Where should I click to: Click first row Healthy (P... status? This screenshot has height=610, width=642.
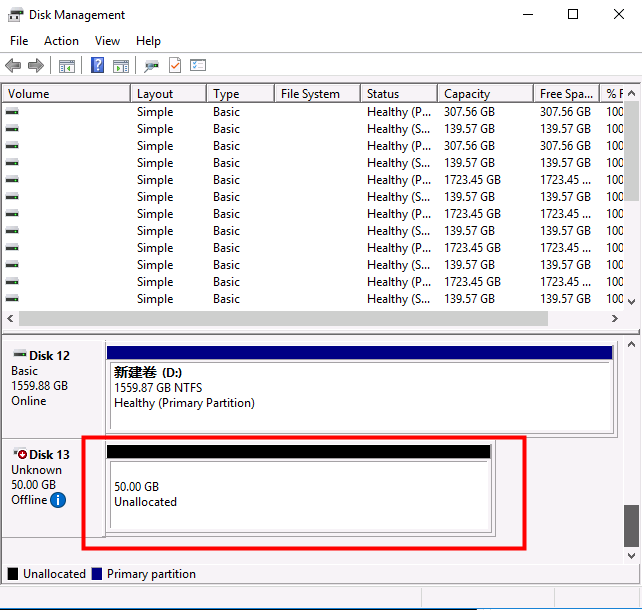tap(398, 112)
